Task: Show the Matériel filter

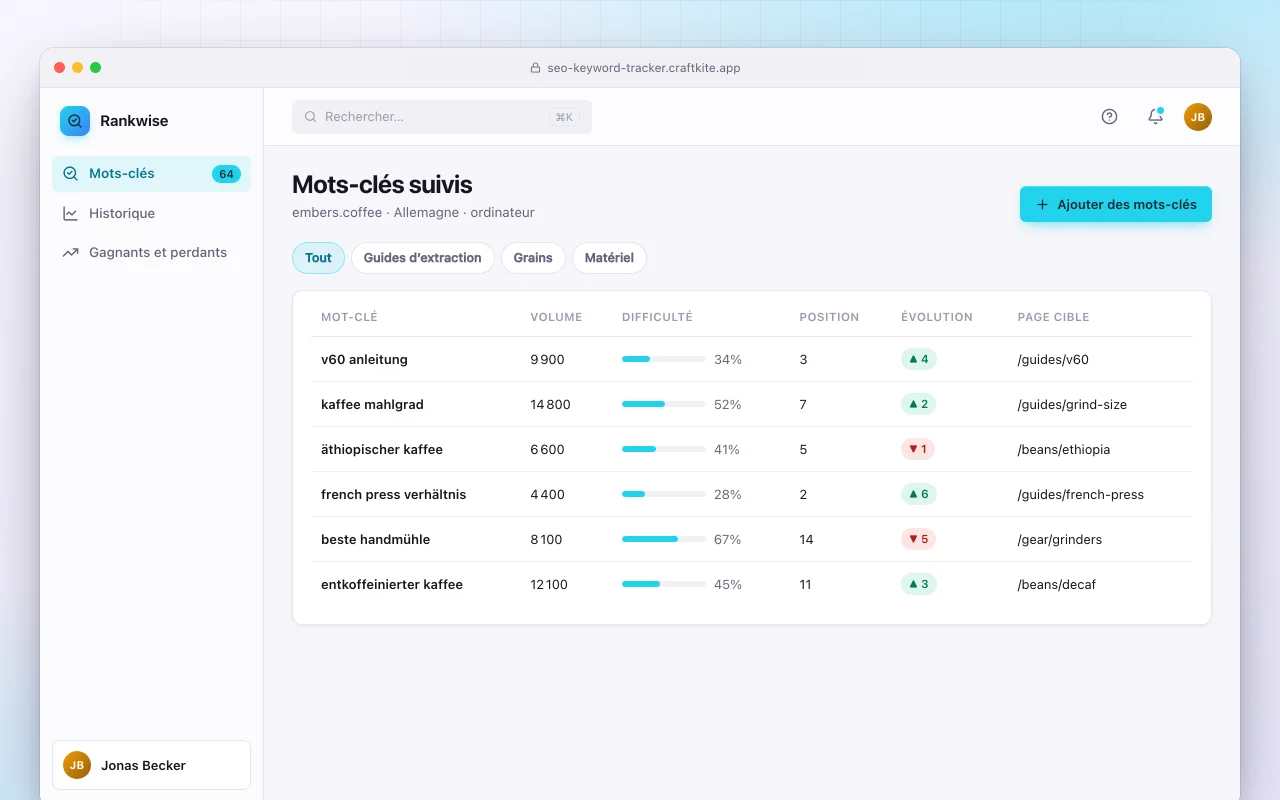Action: click(x=609, y=258)
